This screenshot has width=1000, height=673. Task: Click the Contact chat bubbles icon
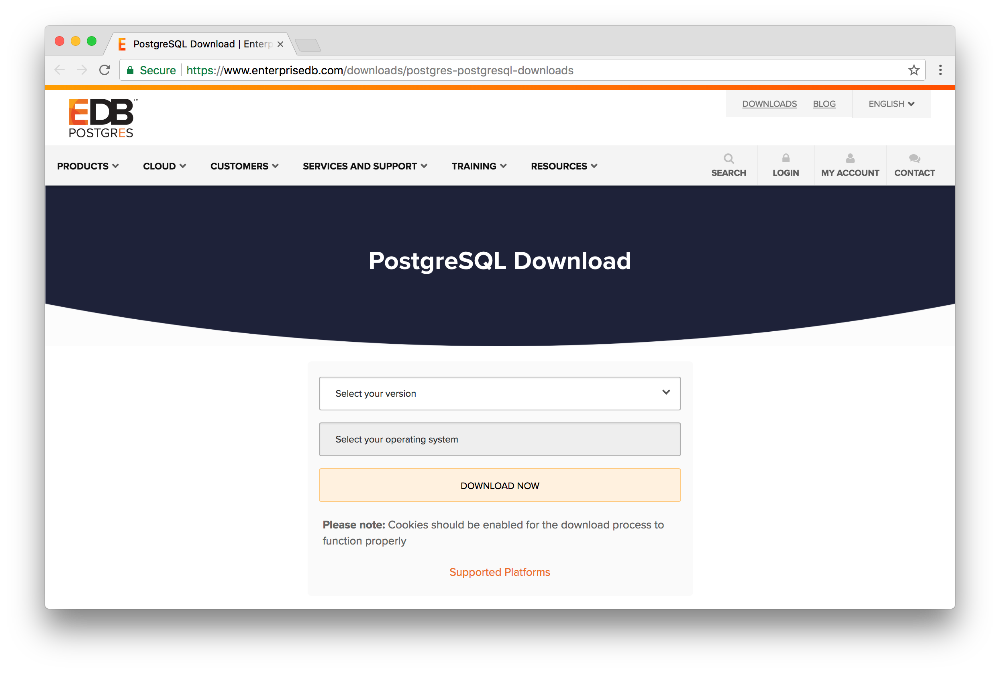tap(915, 158)
